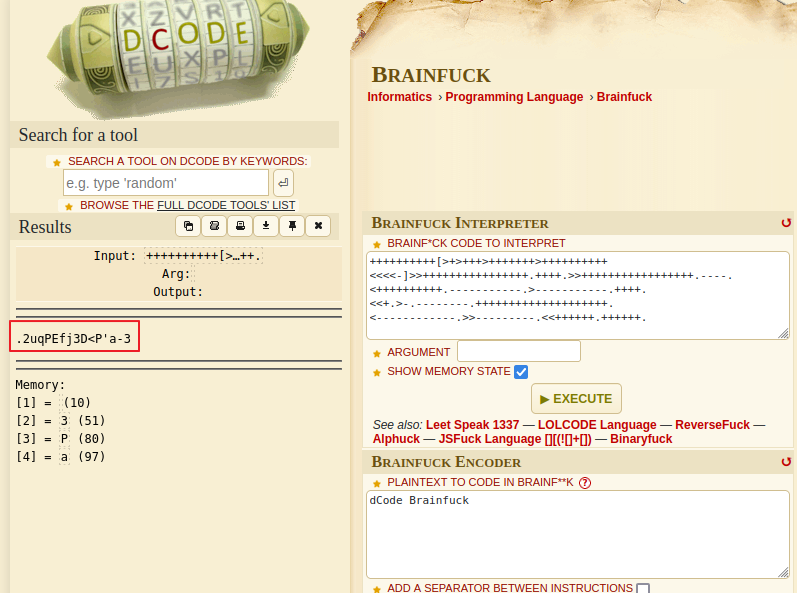This screenshot has height=593, width=797.
Task: Open LOLCODE Language link
Action: click(x=597, y=425)
